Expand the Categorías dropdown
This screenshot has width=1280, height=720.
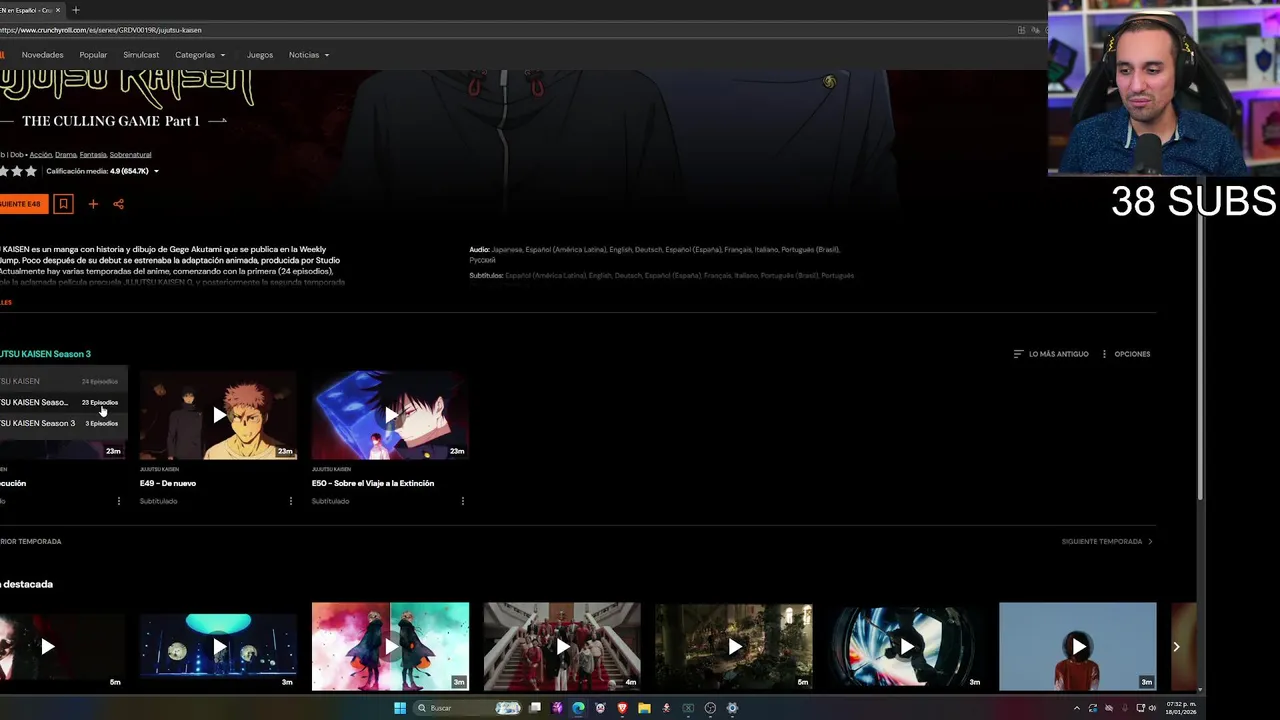pyautogui.click(x=200, y=55)
